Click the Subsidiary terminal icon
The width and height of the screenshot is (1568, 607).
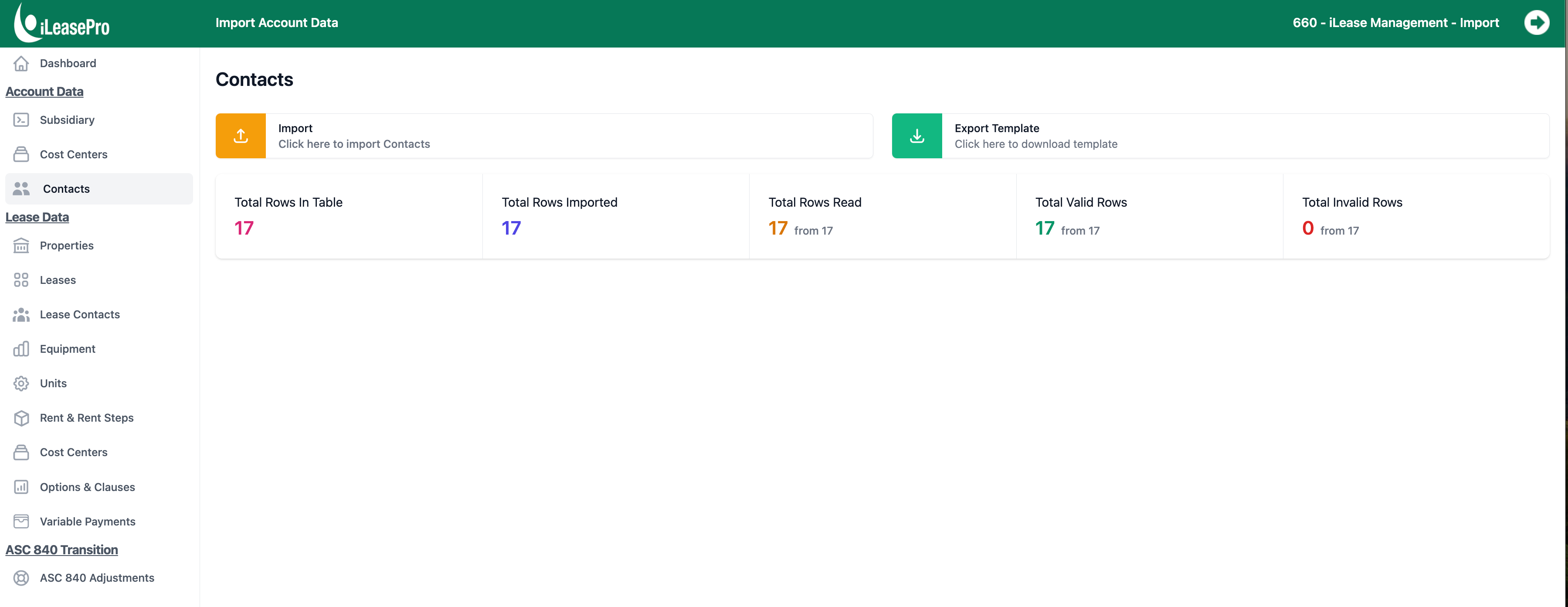[x=21, y=120]
